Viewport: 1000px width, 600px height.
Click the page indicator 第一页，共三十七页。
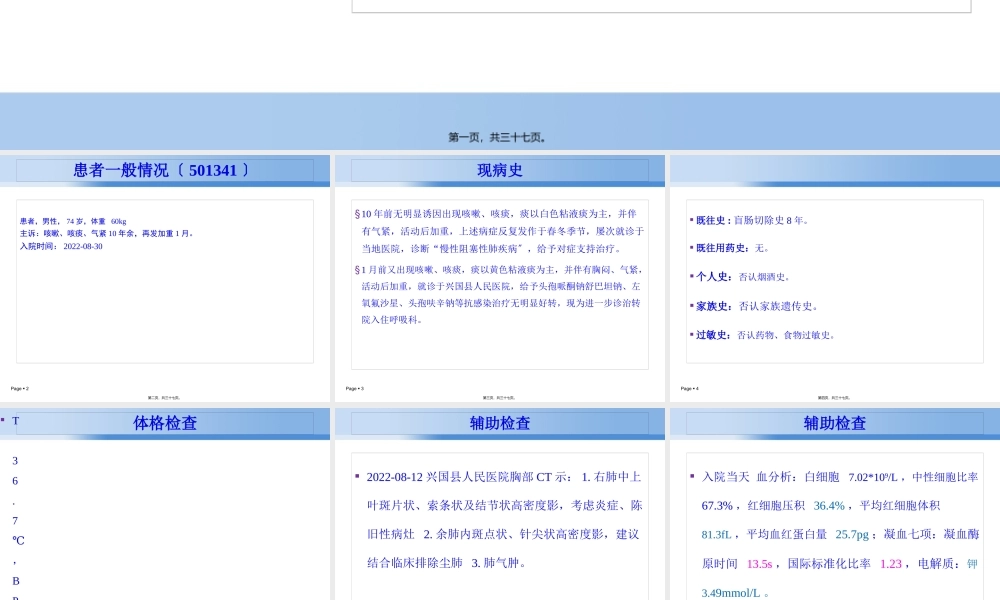(497, 137)
